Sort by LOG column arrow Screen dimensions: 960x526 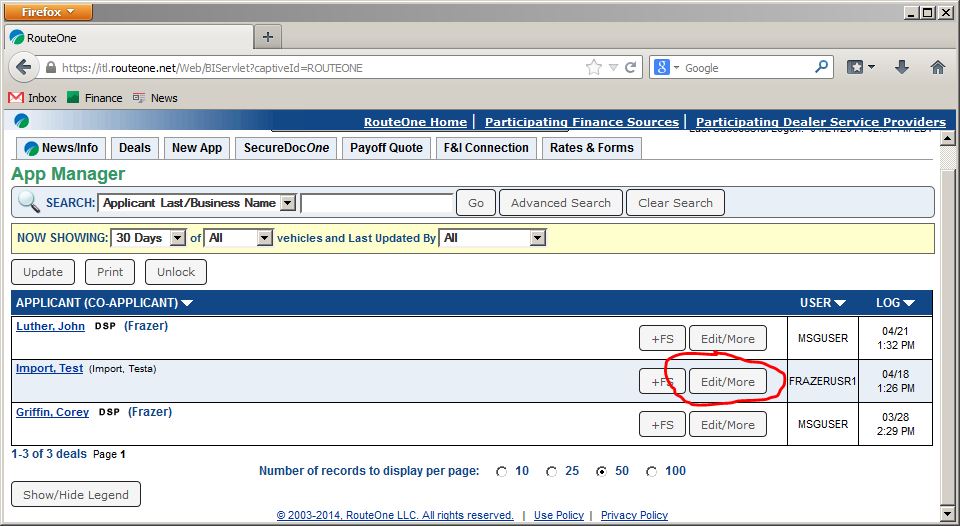(909, 303)
